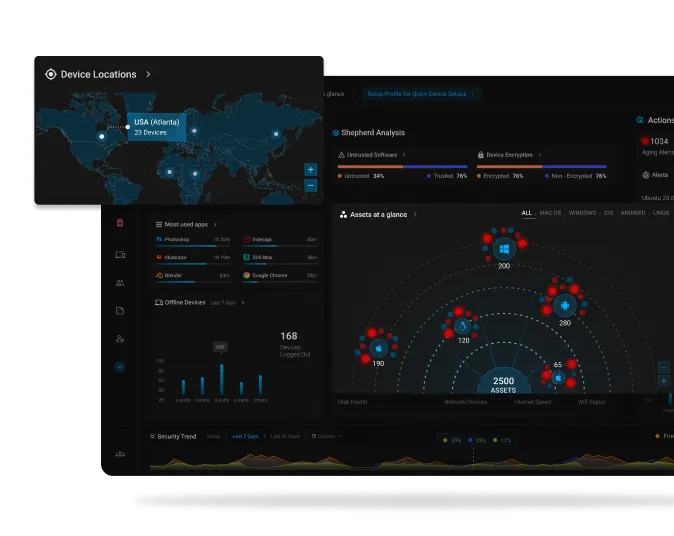
Task: Click the Most used apps list icon
Action: (159, 224)
